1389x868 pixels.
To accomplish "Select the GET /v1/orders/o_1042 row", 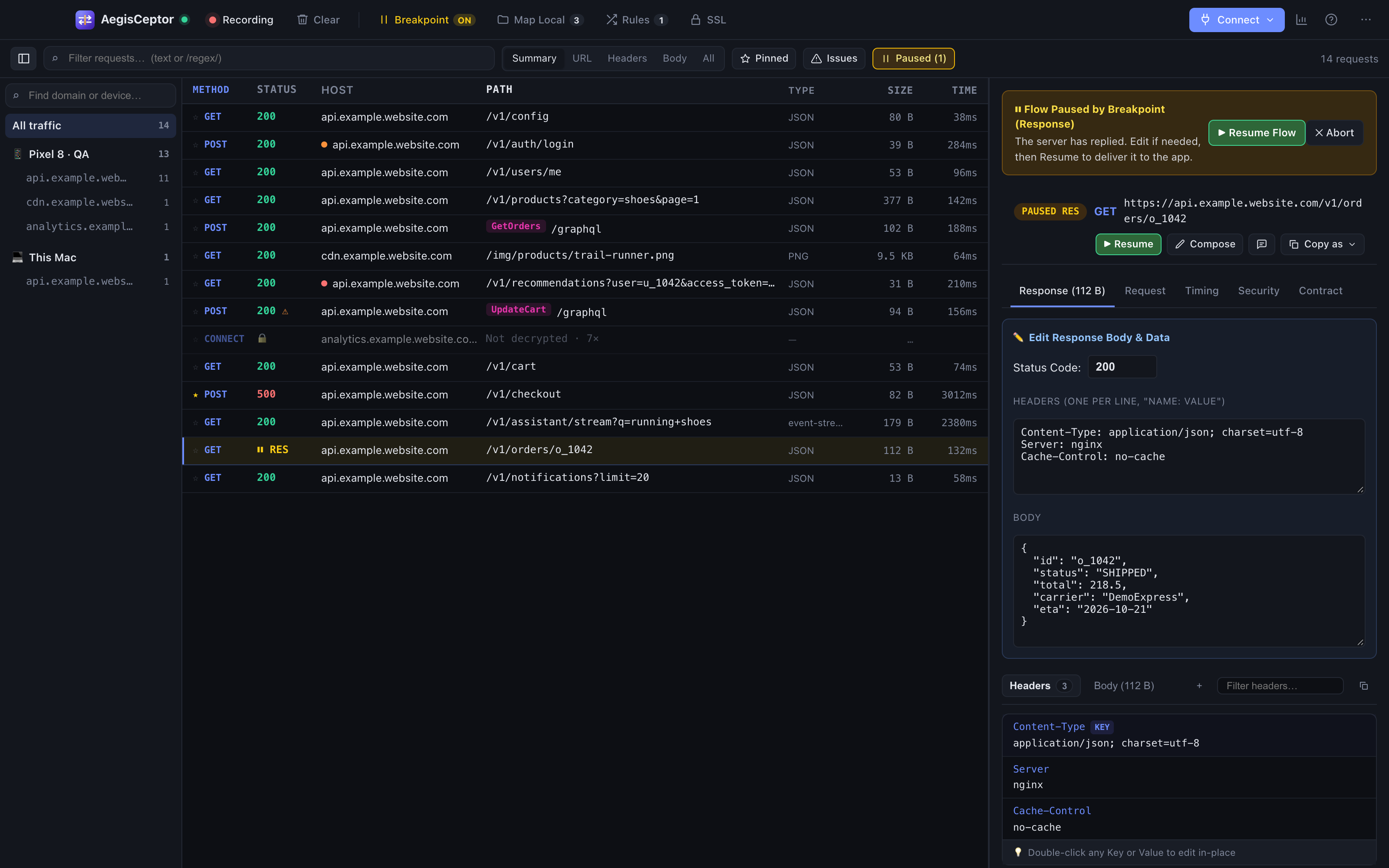I will coord(586,450).
